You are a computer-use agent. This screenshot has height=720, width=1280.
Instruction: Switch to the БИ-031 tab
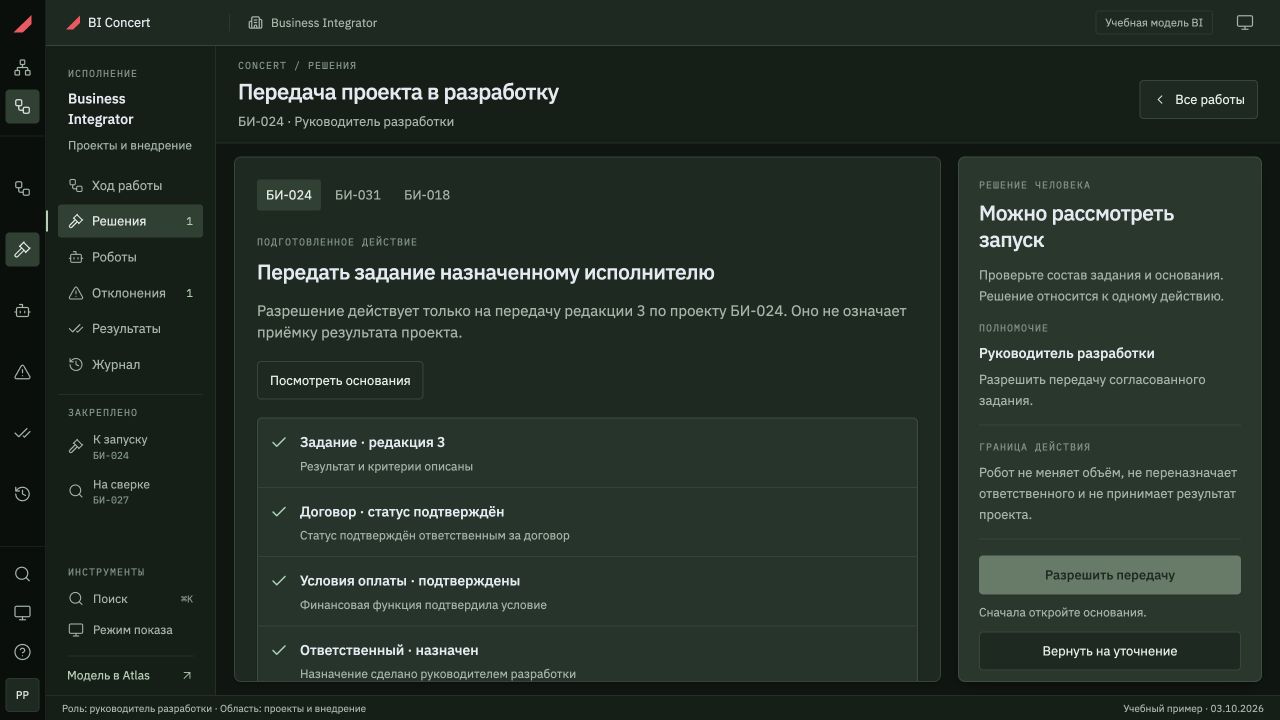(358, 195)
